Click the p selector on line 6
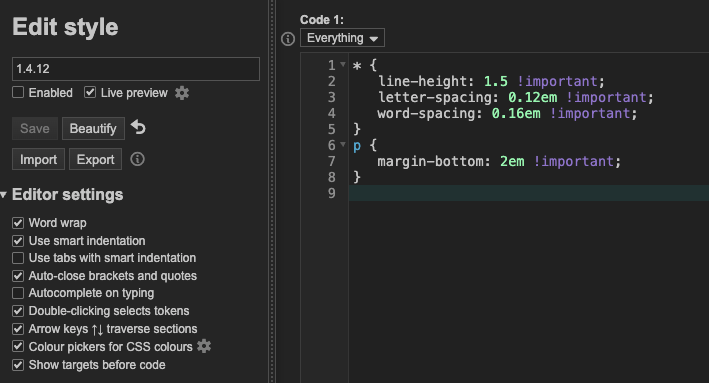This screenshot has width=709, height=383. pyautogui.click(x=357, y=146)
